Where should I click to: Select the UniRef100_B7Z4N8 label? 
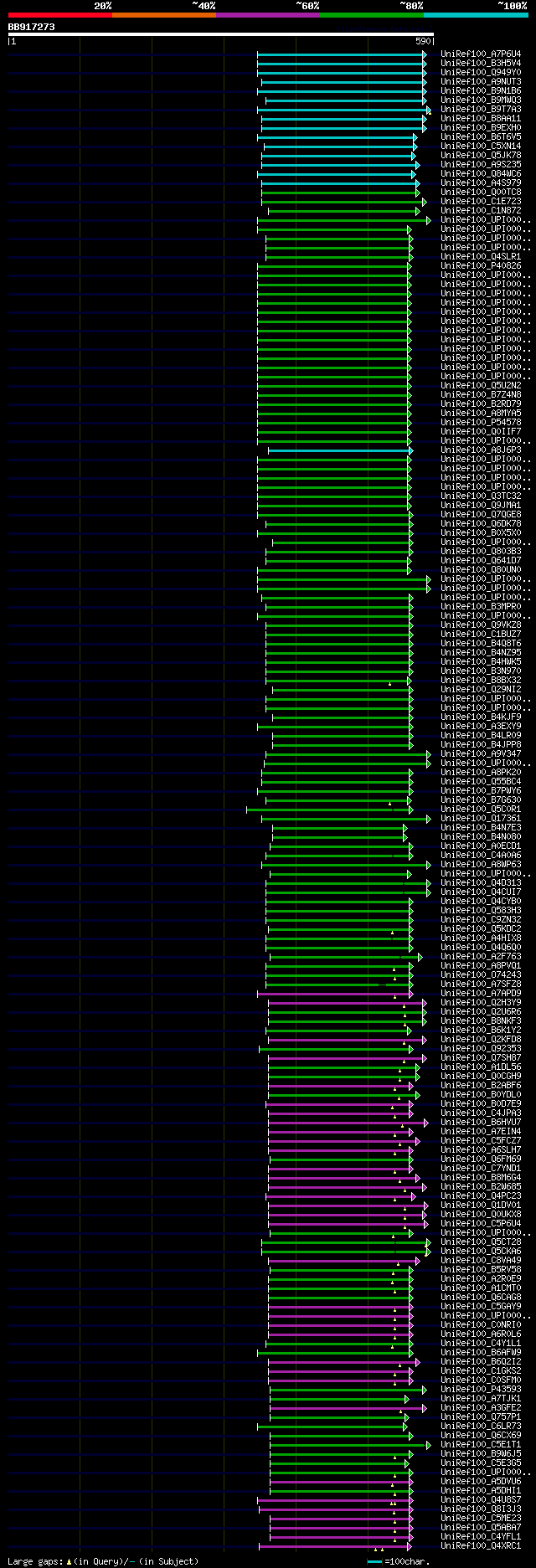click(x=481, y=395)
